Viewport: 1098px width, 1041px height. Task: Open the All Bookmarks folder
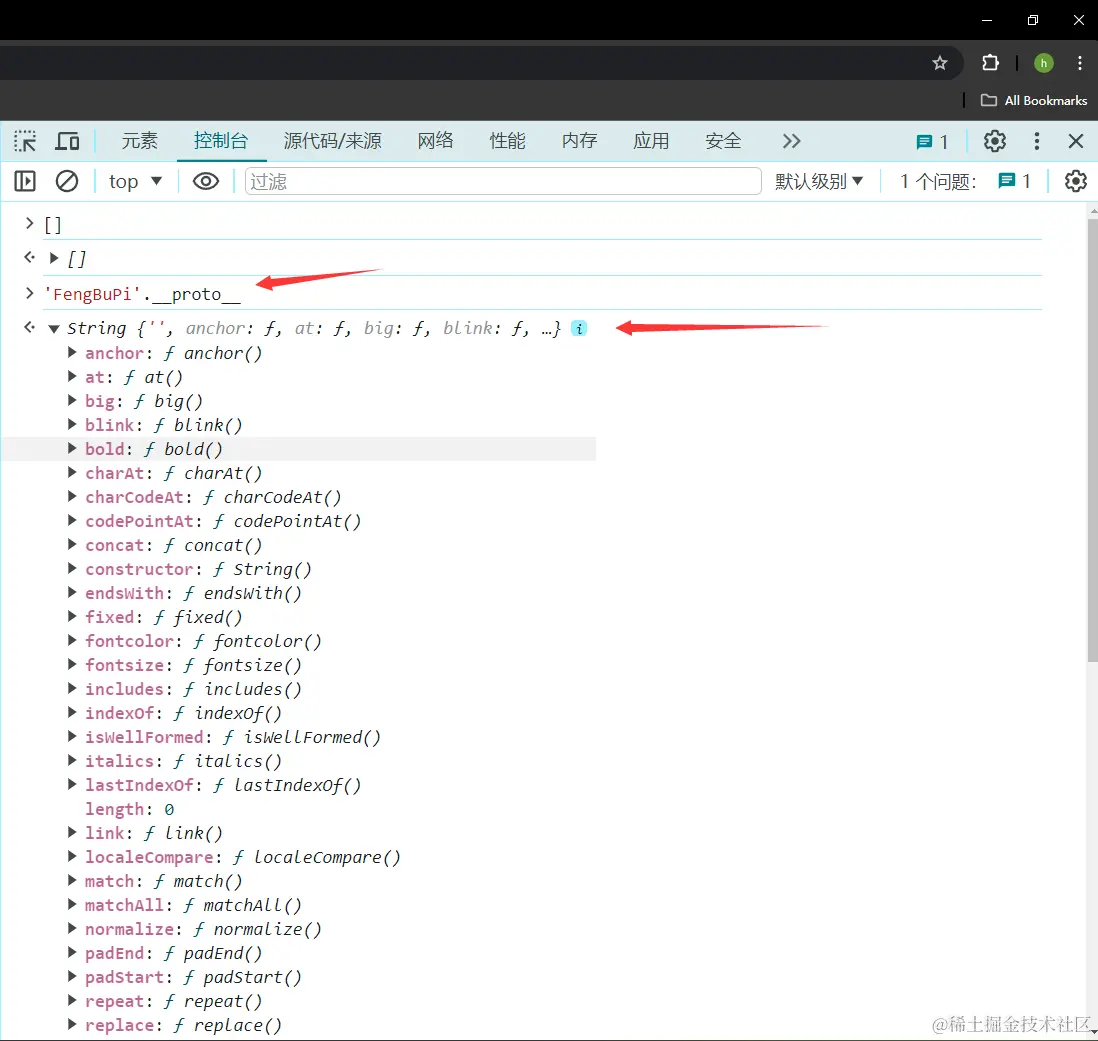click(1034, 101)
